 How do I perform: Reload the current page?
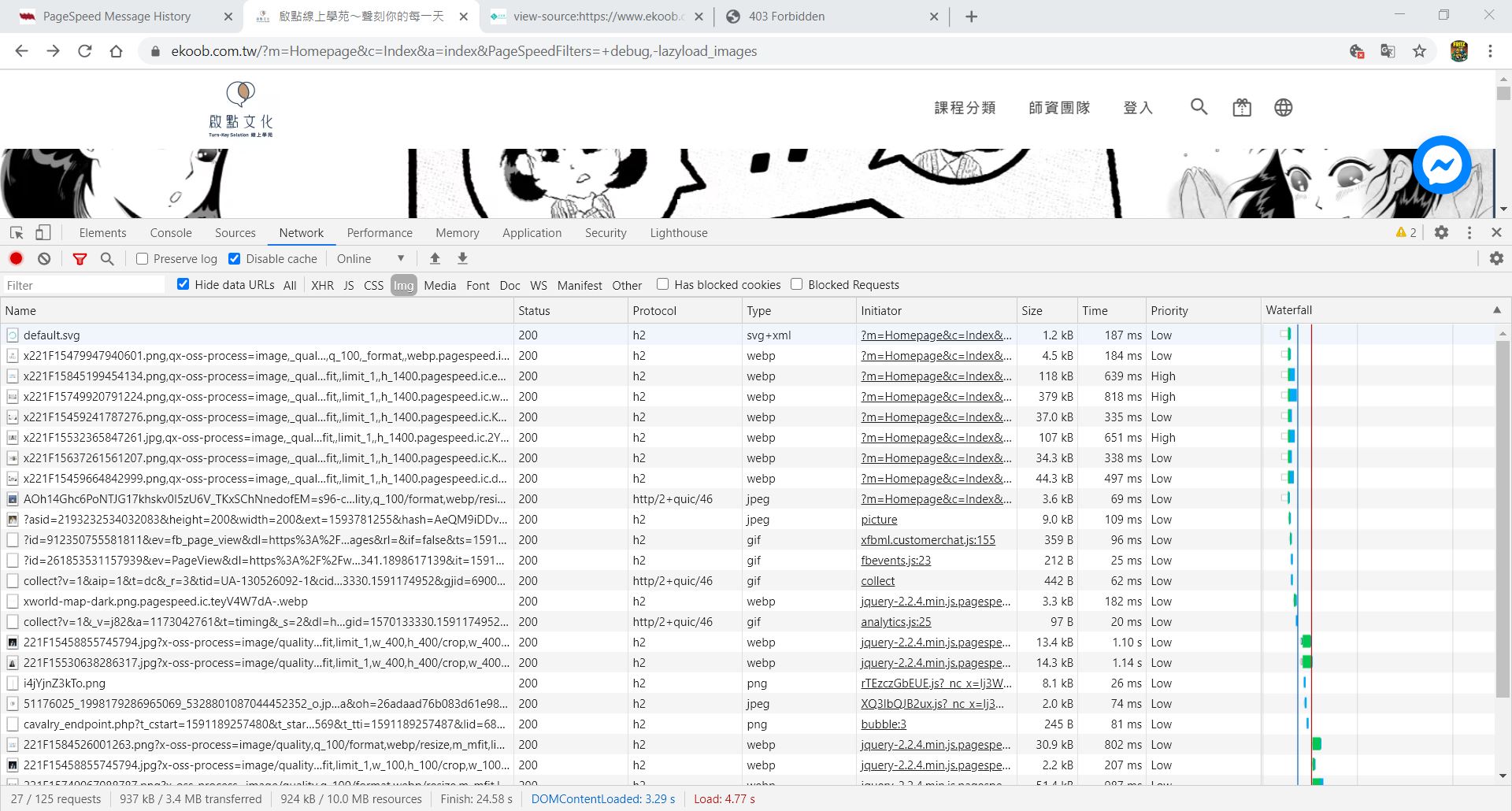click(x=84, y=51)
